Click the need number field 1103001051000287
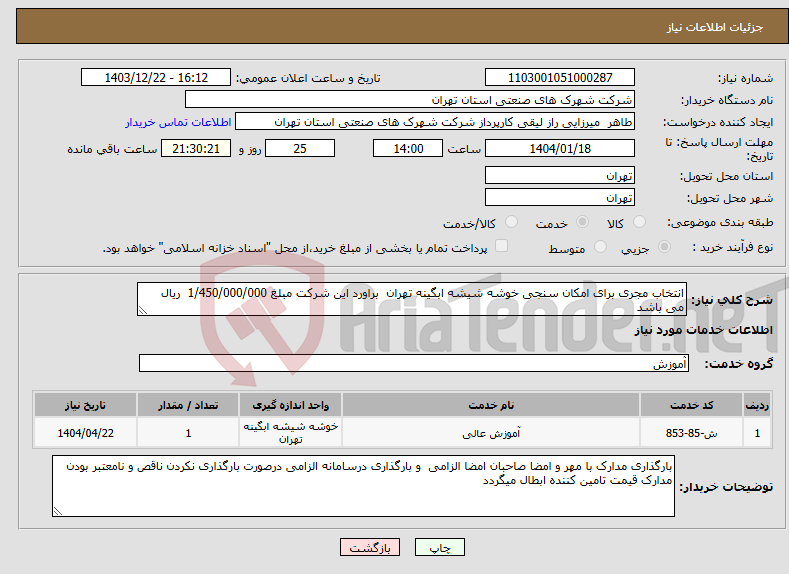The width and height of the screenshot is (789, 574). (560, 77)
